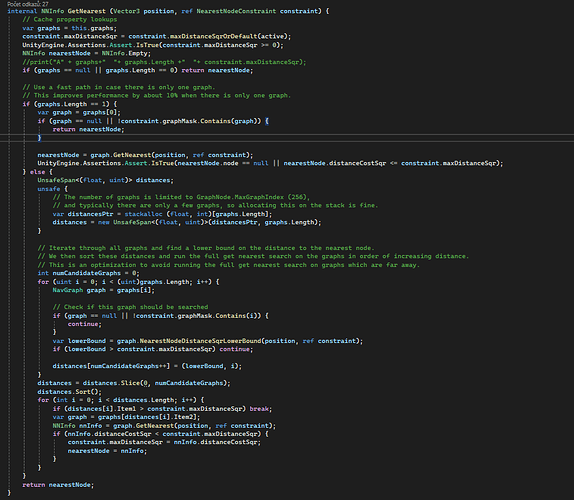Click the distances.Sort() statement
The width and height of the screenshot is (574, 500).
pyautogui.click(x=70, y=392)
